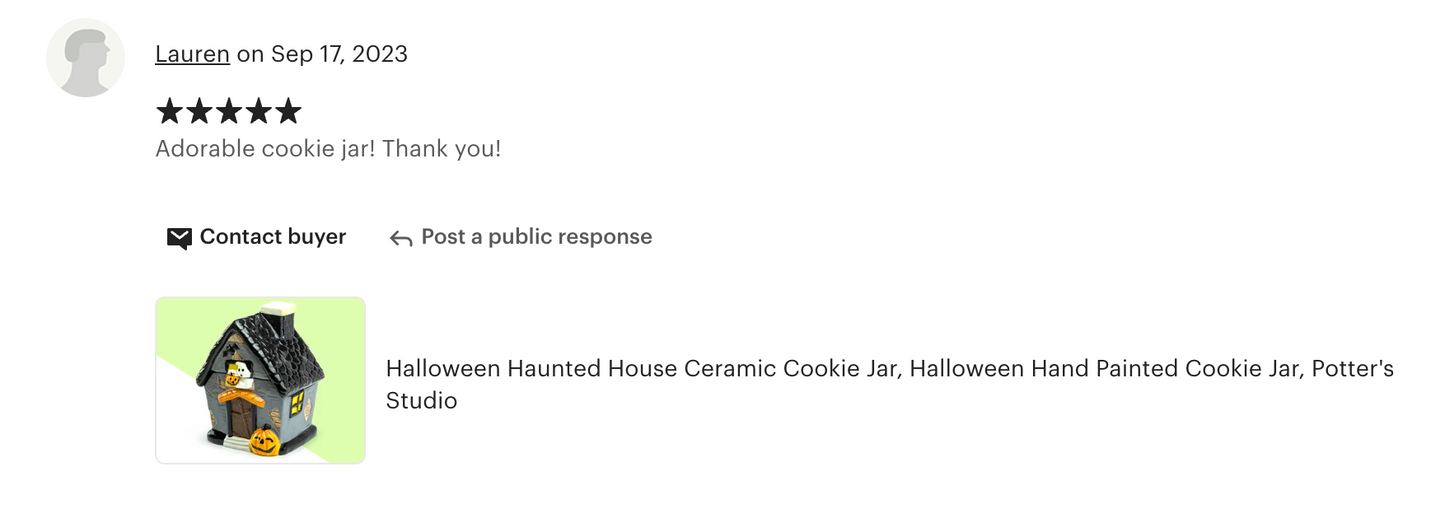Click the reply arrow icon
Screen dimensions: 1445x532
click(x=401, y=238)
